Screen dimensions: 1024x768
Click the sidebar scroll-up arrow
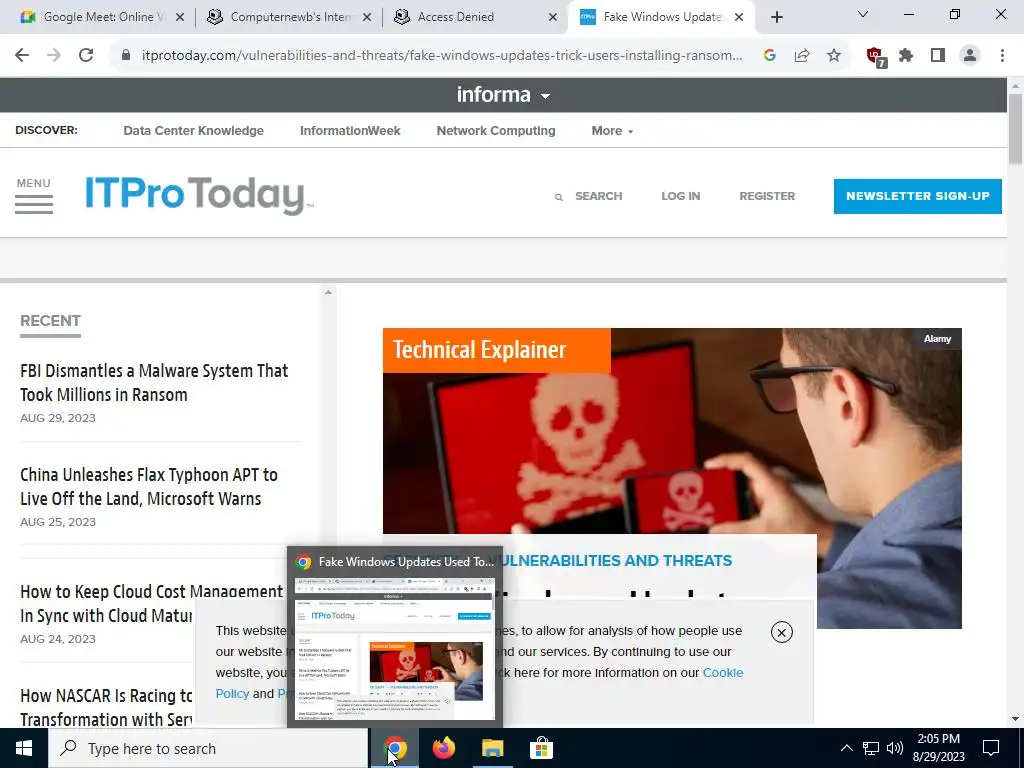[328, 293]
